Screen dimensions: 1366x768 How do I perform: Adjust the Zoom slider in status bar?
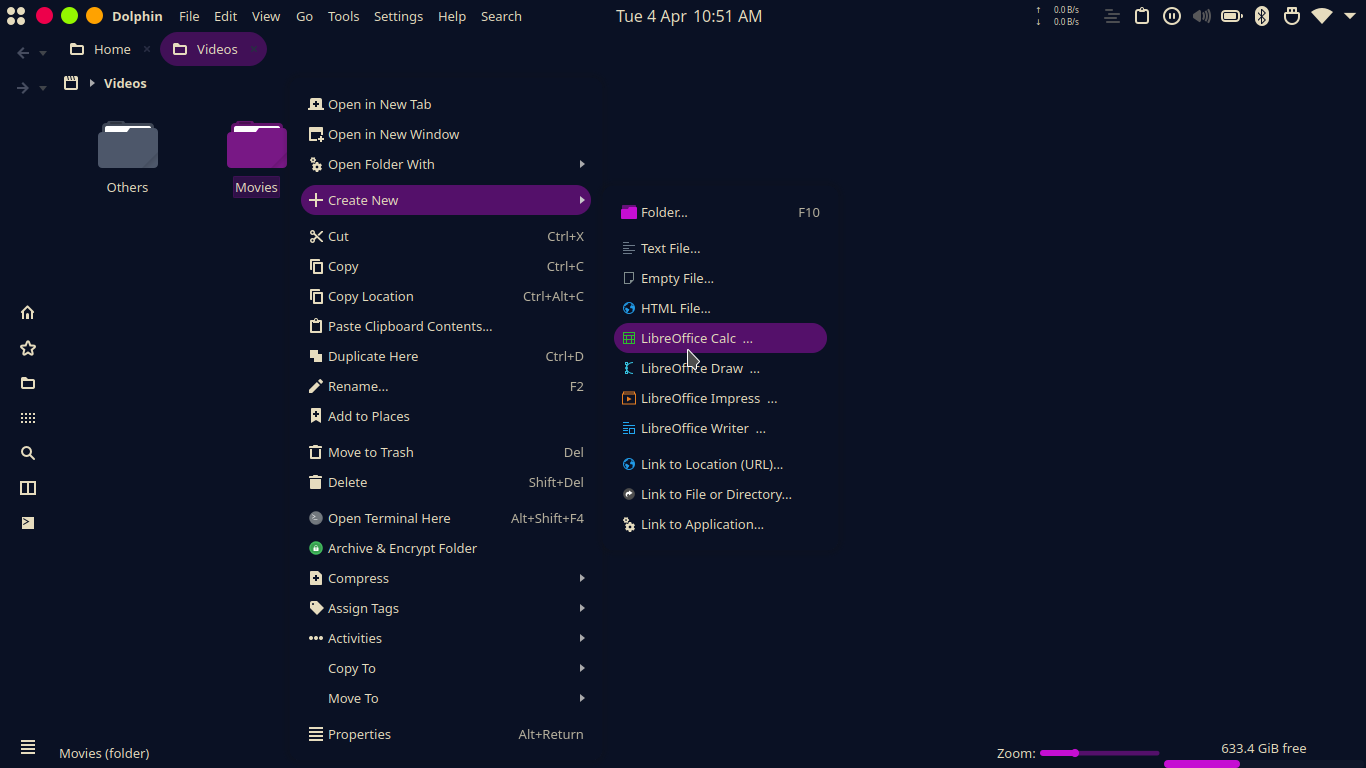point(1099,753)
